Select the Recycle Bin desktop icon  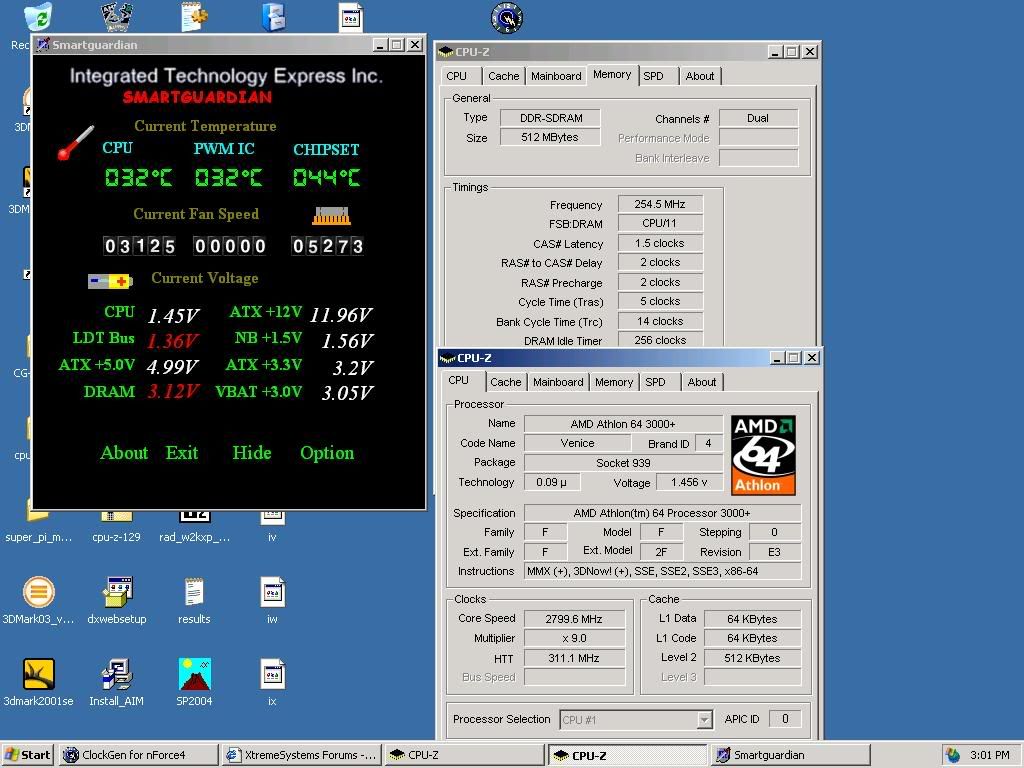[x=38, y=17]
